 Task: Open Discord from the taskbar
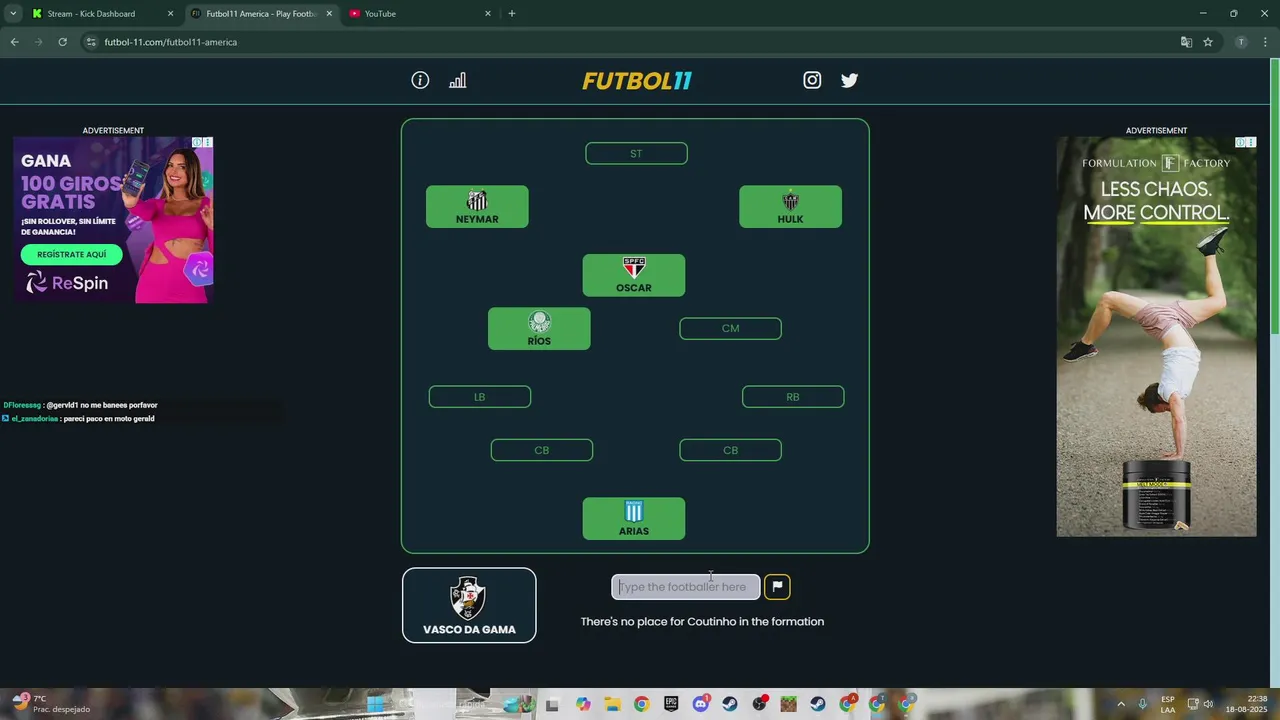[x=700, y=704]
